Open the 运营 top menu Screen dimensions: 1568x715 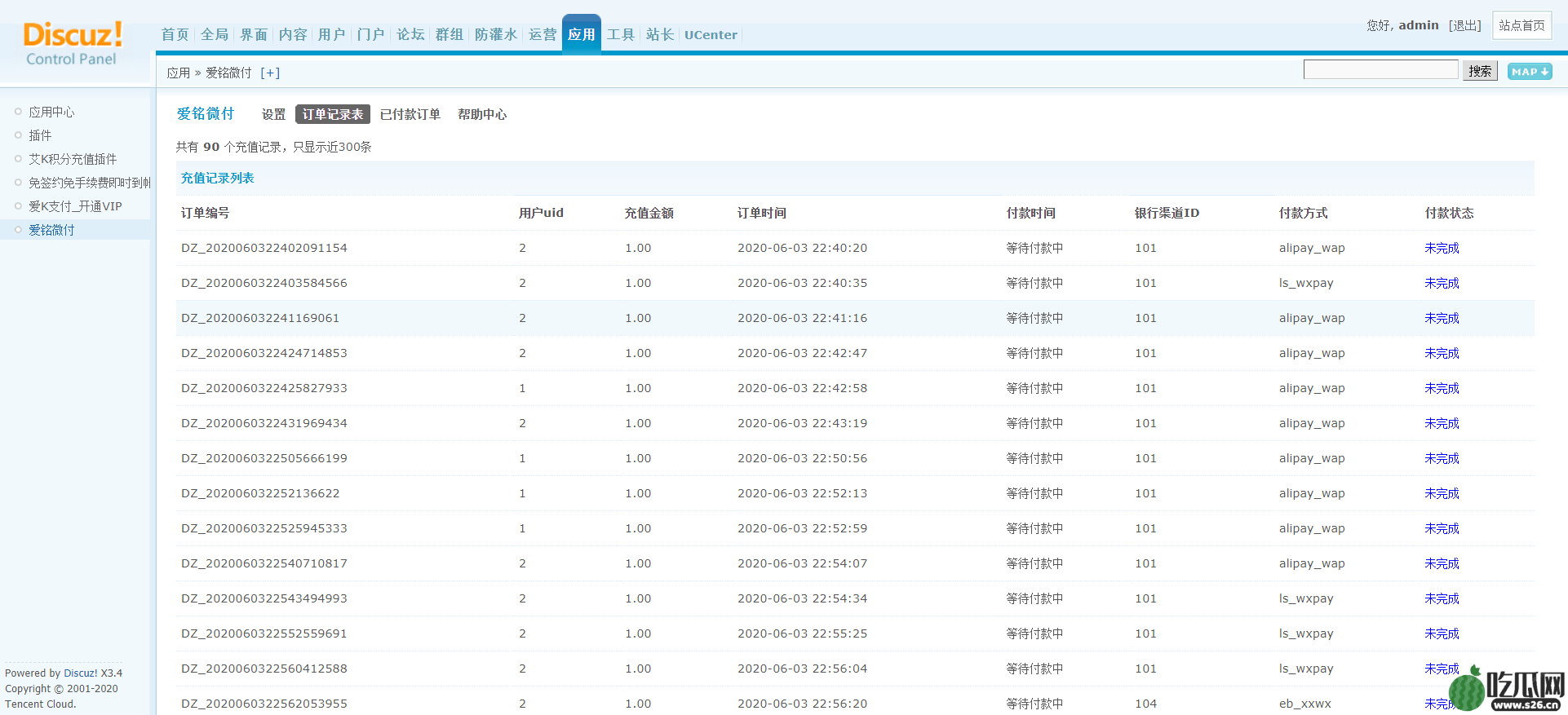coord(543,34)
